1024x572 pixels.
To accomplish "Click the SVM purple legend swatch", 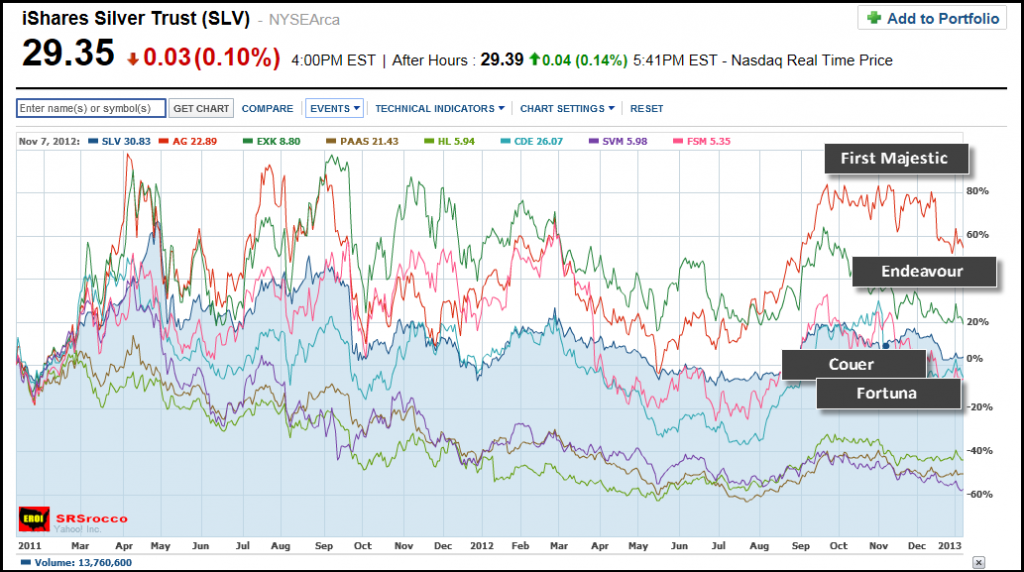I will pos(594,141).
